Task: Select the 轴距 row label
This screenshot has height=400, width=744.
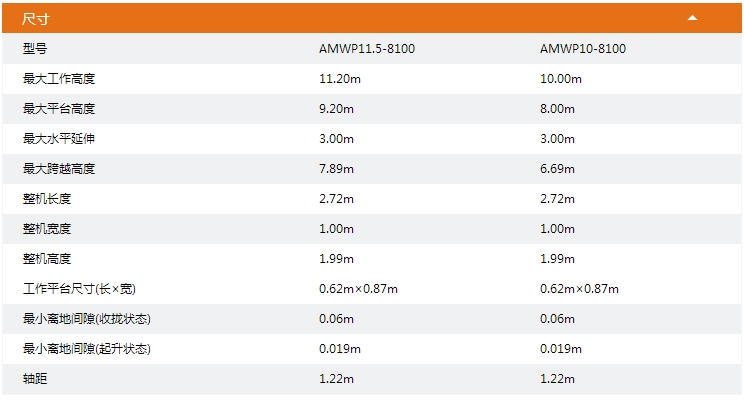Action: 35,378
